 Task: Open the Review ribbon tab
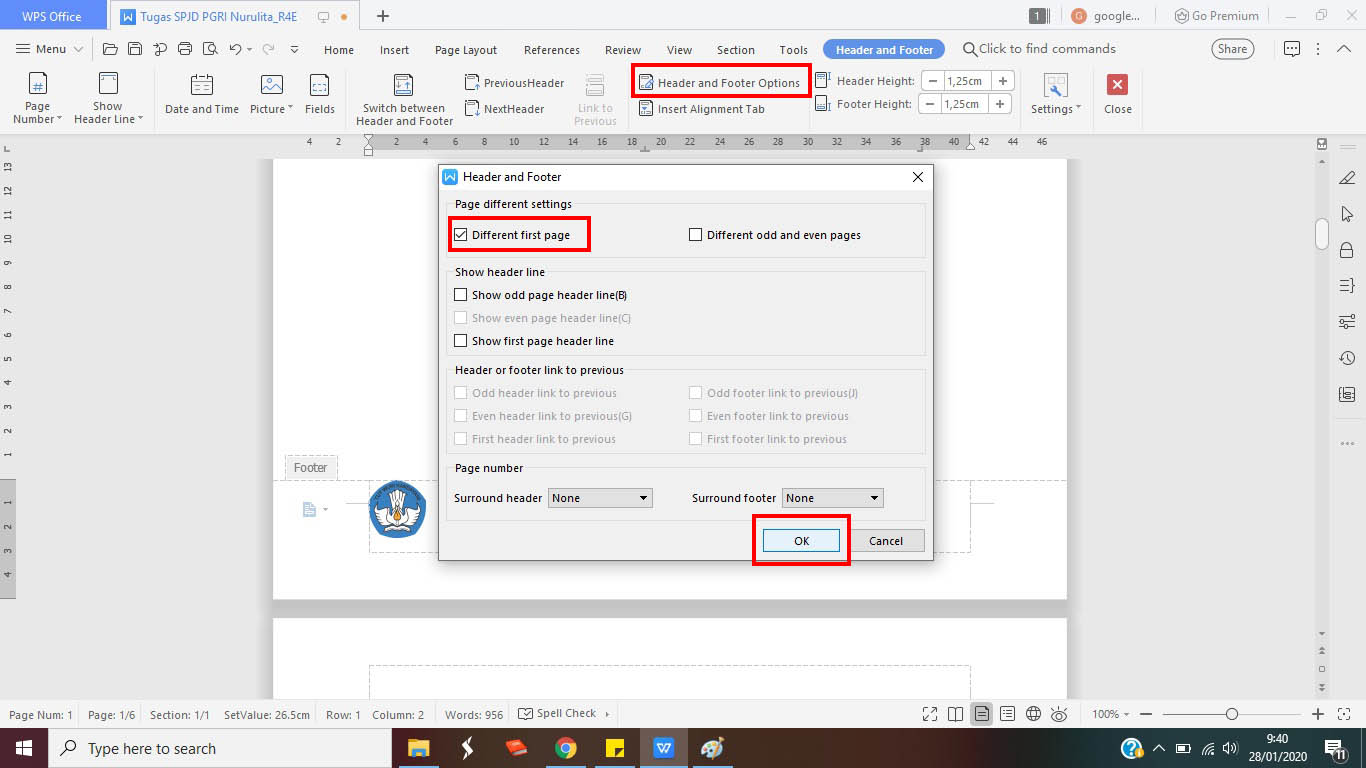622,49
